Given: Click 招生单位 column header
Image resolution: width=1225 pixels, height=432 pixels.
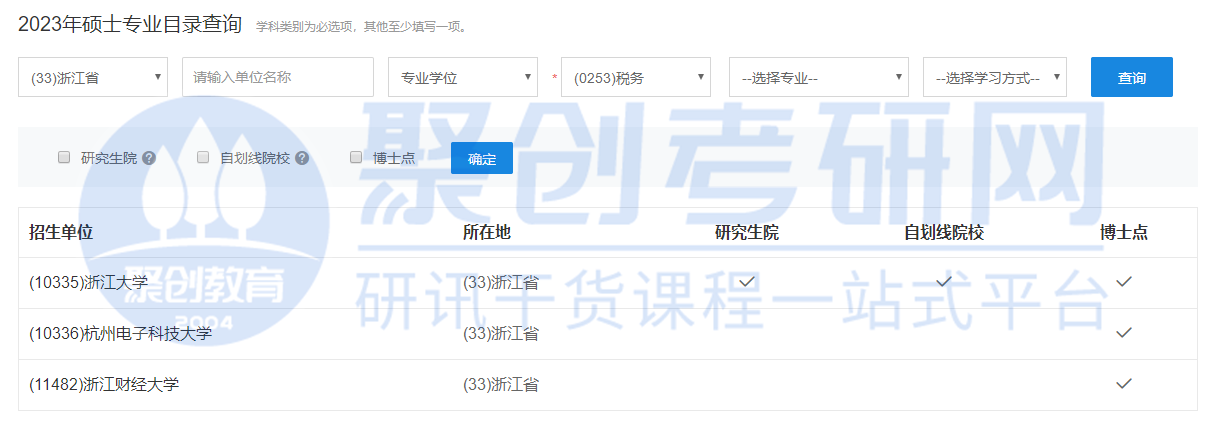Looking at the screenshot, I should 61,232.
